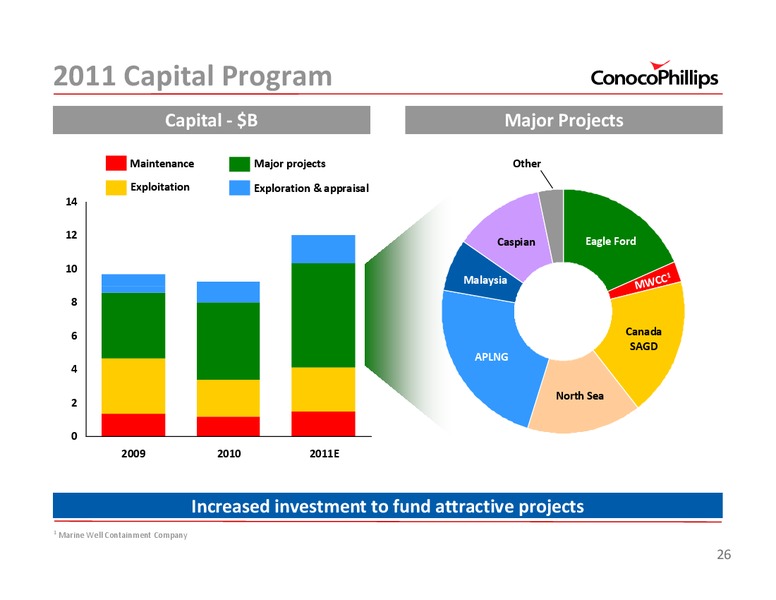Select the y-axis value 6
Screen dimensions: 776x600
(74, 336)
